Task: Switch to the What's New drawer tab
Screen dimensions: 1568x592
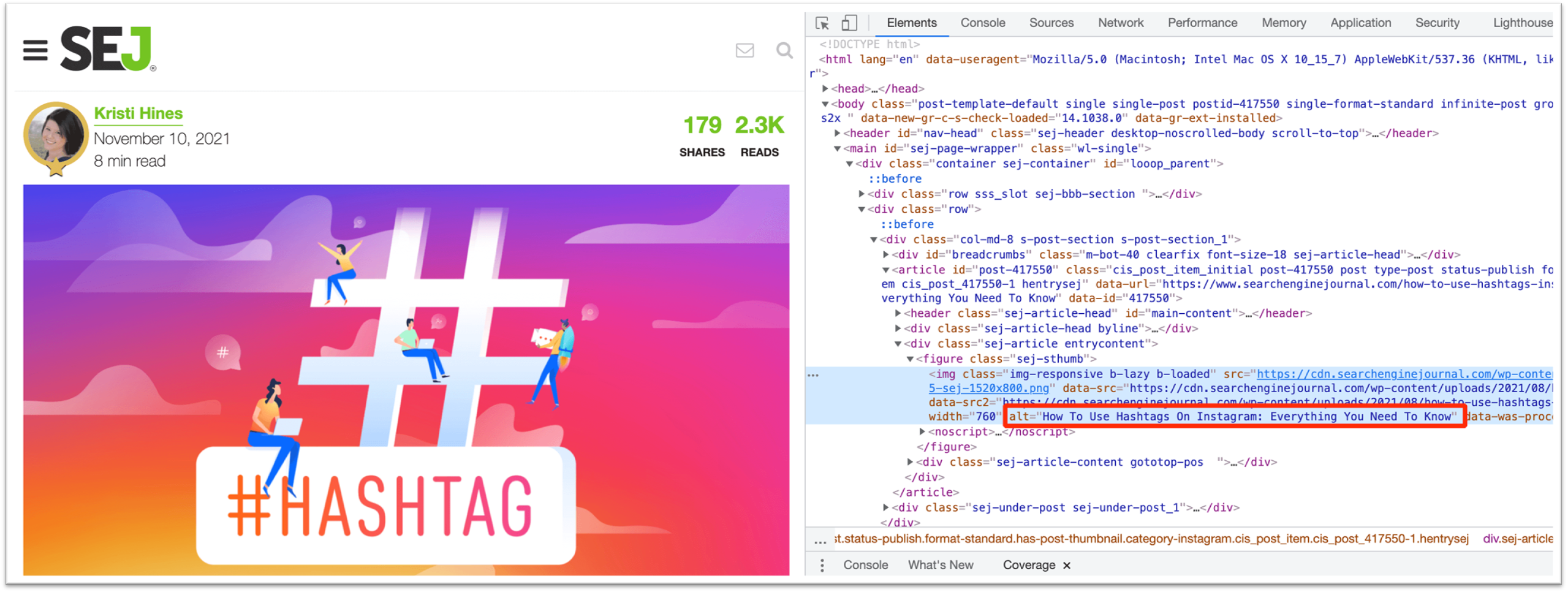Action: click(x=940, y=566)
